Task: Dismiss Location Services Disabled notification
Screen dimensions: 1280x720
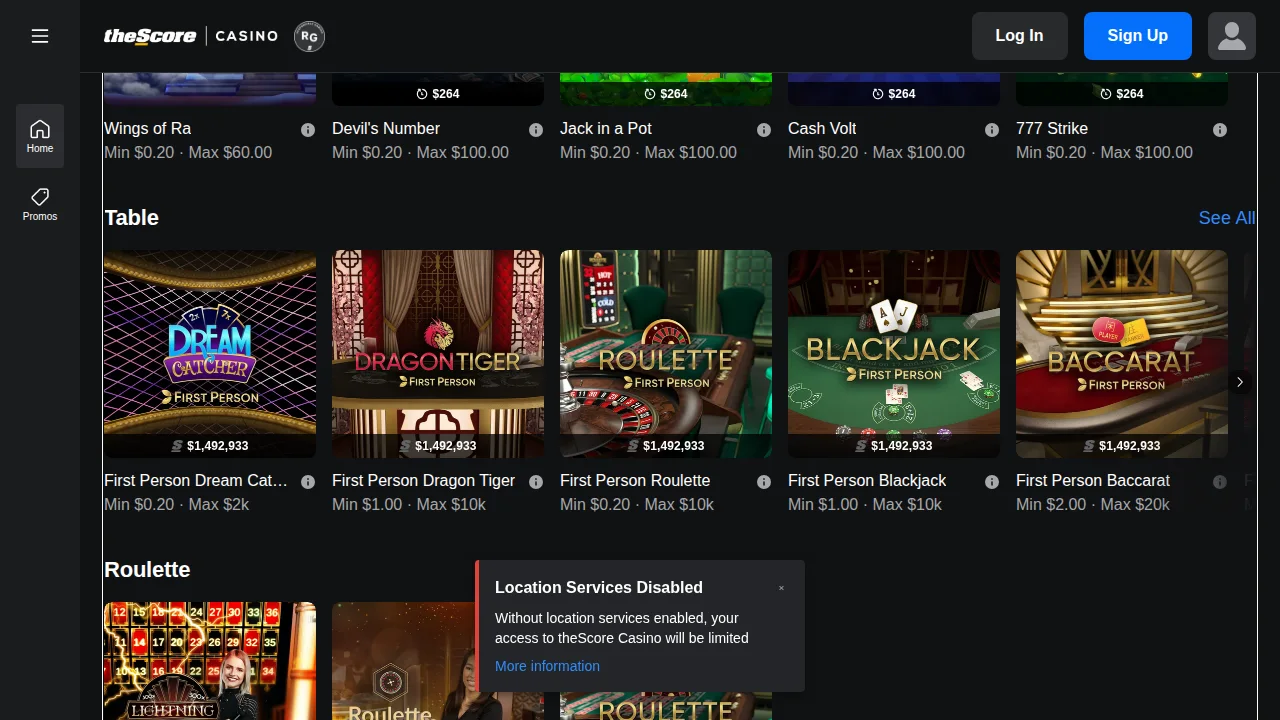Action: pyautogui.click(x=781, y=588)
